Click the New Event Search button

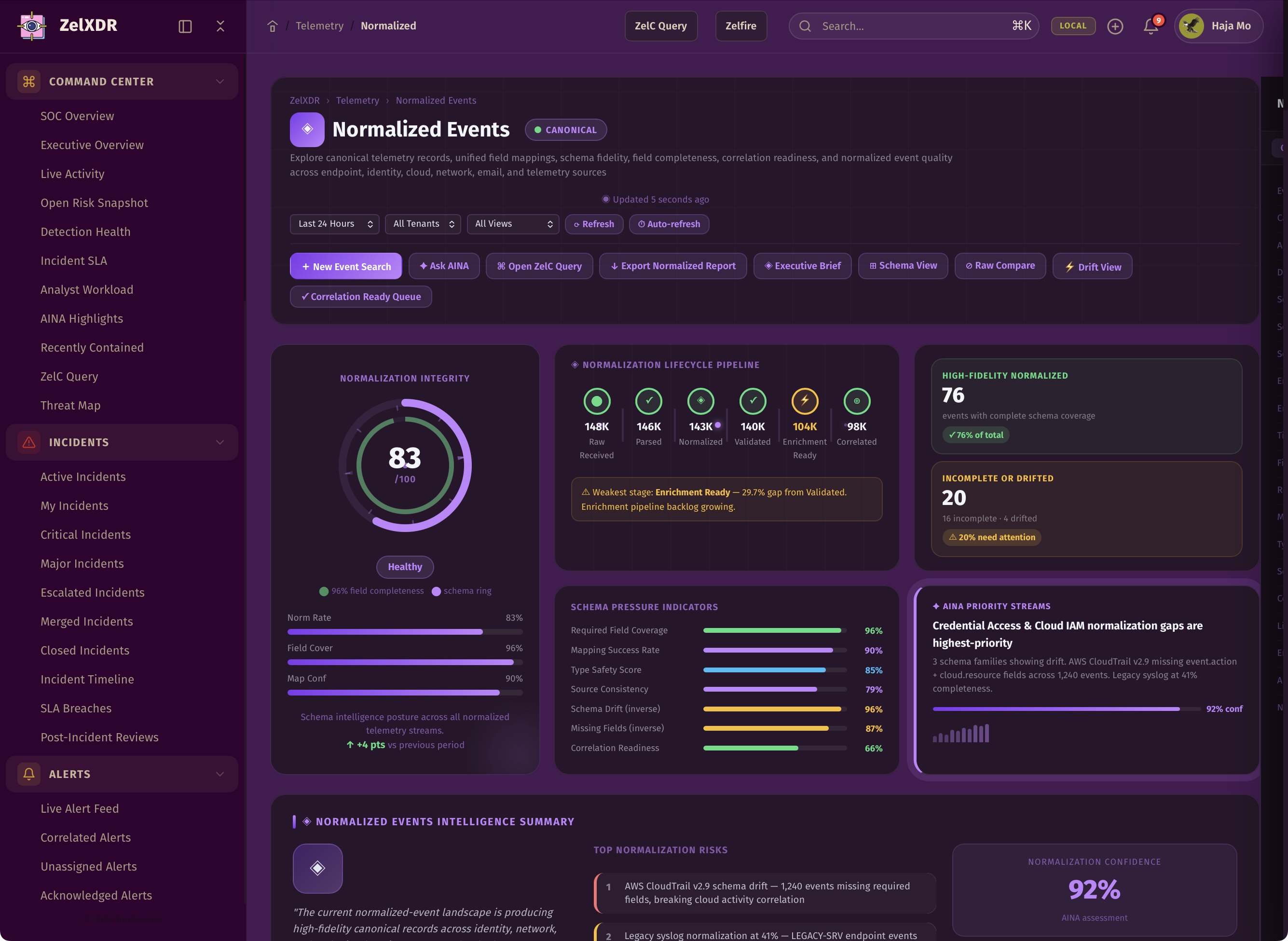tap(346, 266)
